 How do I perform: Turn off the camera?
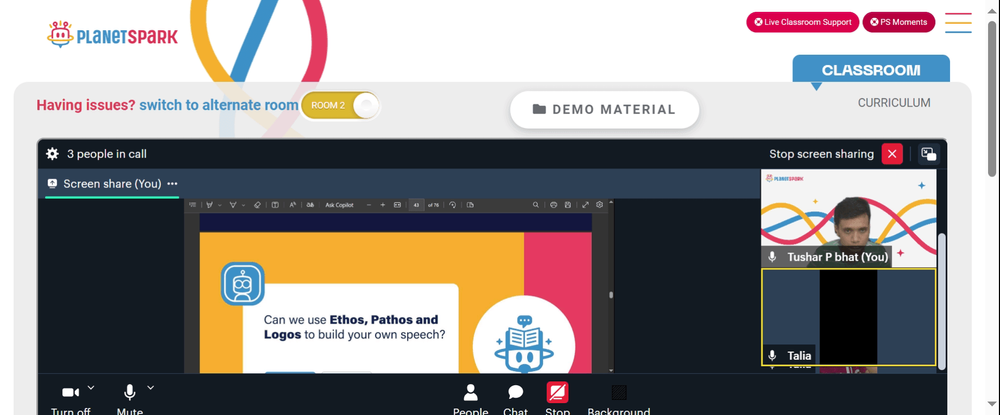pyautogui.click(x=70, y=391)
